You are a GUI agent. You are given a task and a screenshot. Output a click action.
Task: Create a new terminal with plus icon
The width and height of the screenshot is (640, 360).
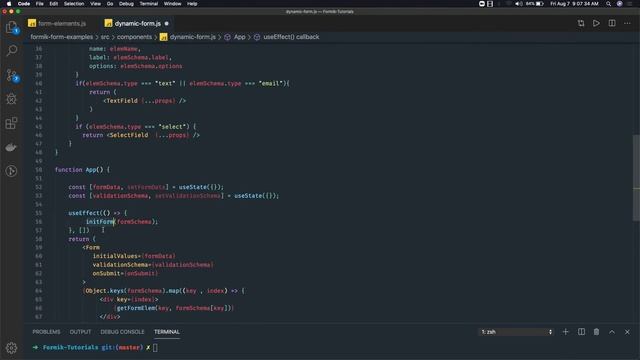click(565, 332)
